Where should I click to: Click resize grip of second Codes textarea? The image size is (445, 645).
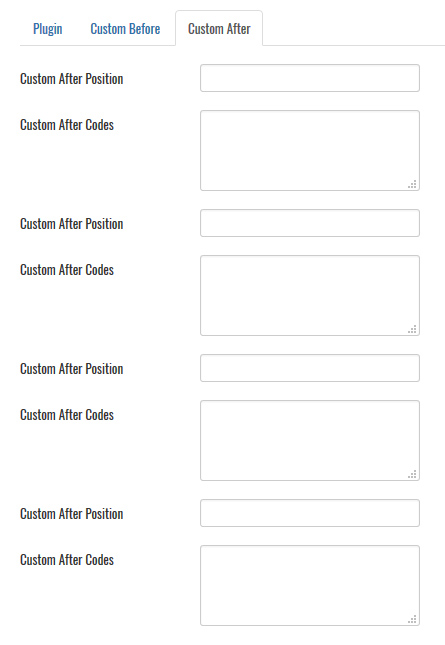click(x=413, y=329)
